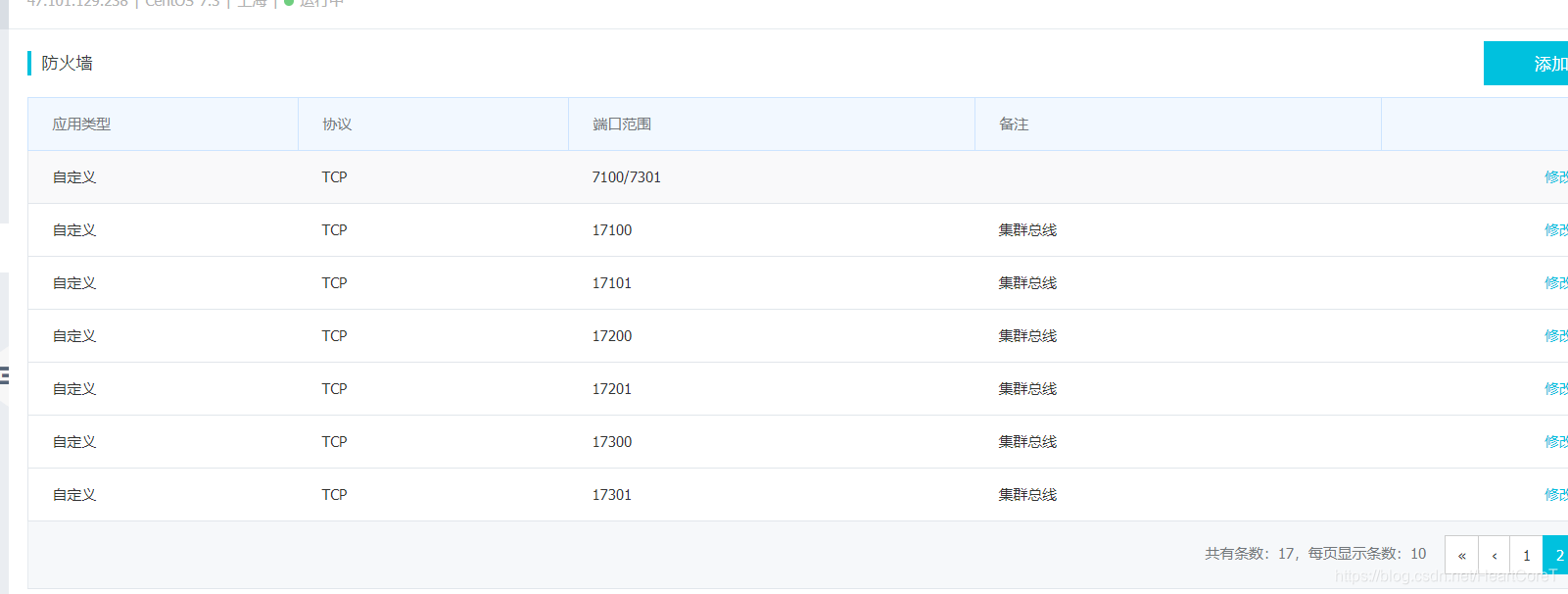Click 自定义 in the 7100/7301 row

(74, 177)
